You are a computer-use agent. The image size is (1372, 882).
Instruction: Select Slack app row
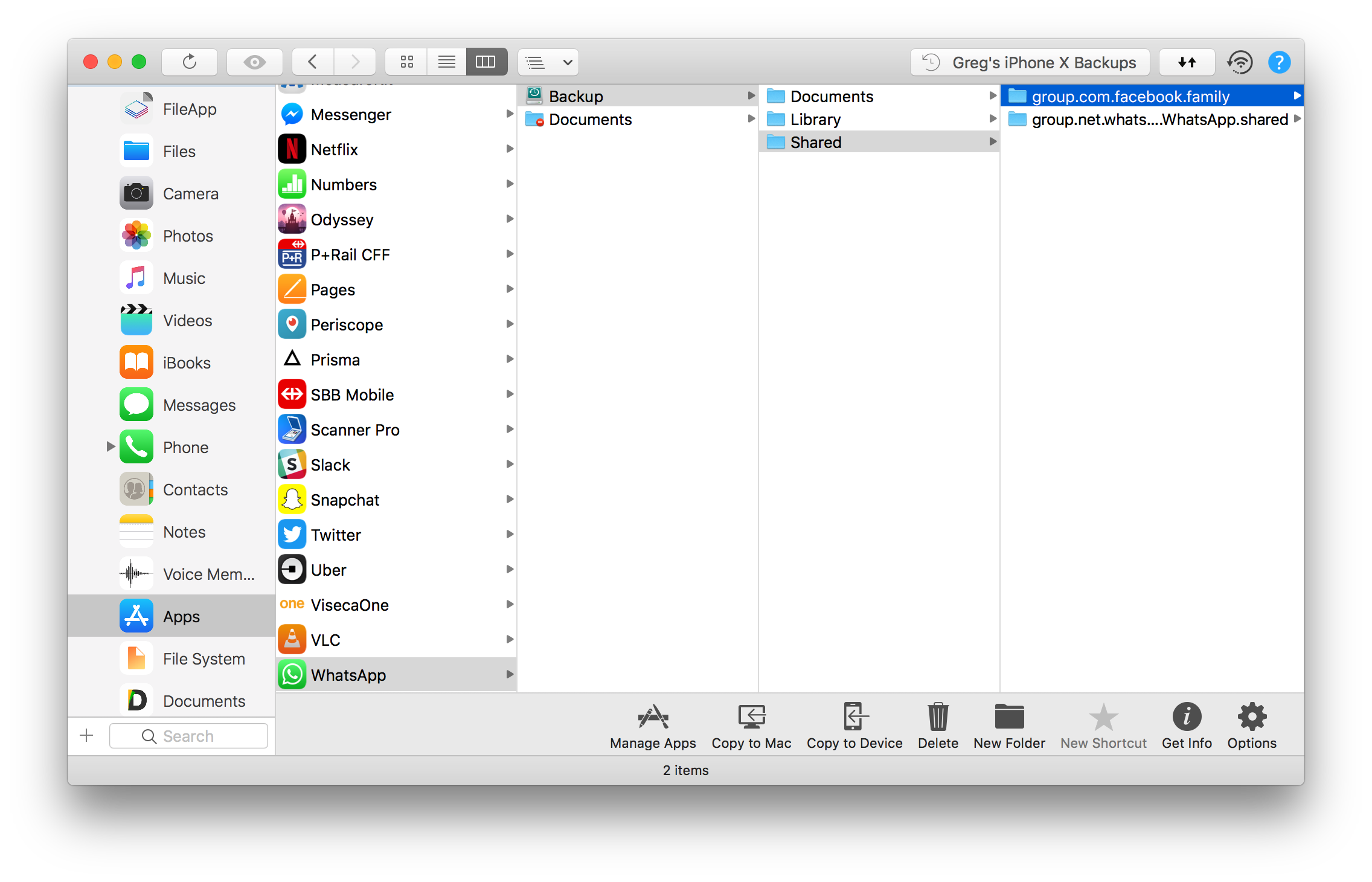pos(396,465)
